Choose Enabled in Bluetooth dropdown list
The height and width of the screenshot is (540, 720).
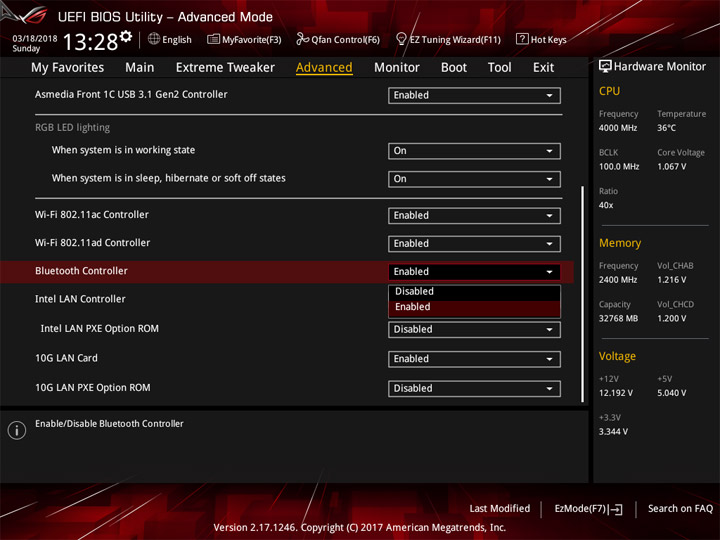[474, 307]
